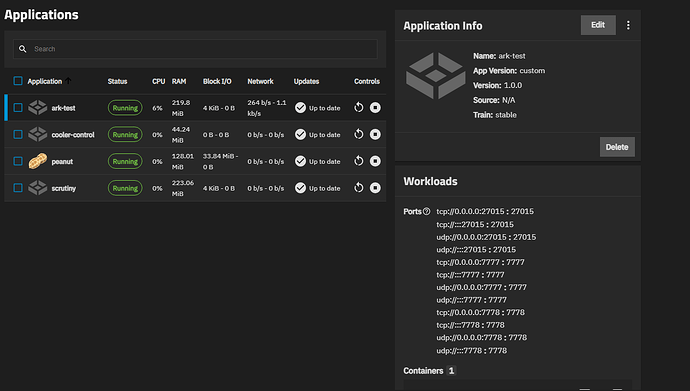The image size is (690, 391).
Task: Click the Ports help question mark icon
Action: tap(426, 212)
